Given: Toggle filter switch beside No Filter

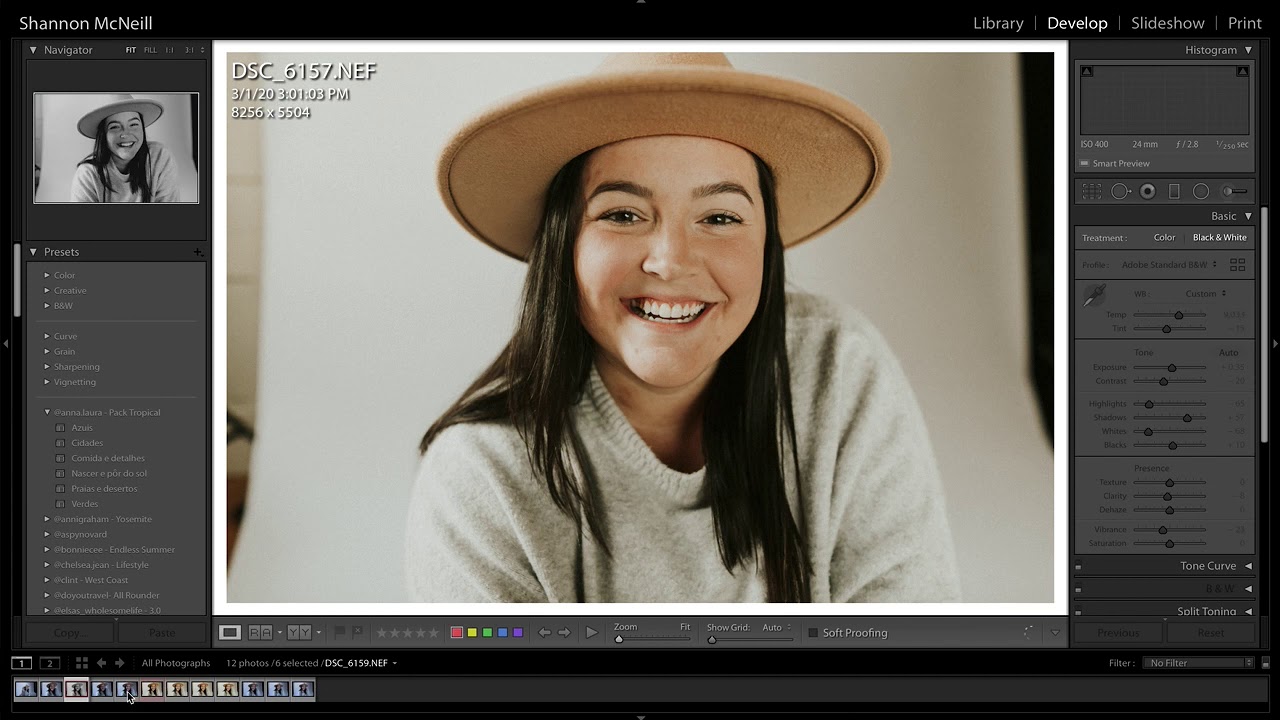Looking at the screenshot, I should click(x=1265, y=663).
